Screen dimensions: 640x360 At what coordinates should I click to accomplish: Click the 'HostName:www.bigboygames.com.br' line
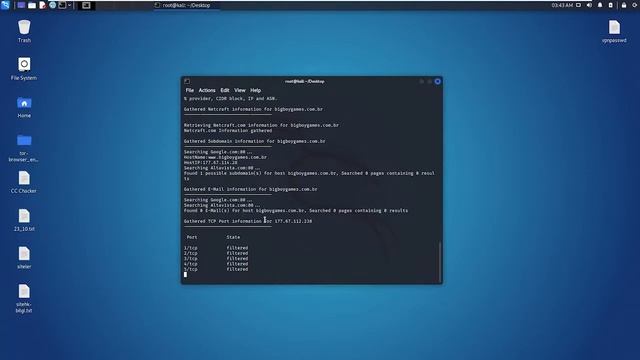(225, 157)
